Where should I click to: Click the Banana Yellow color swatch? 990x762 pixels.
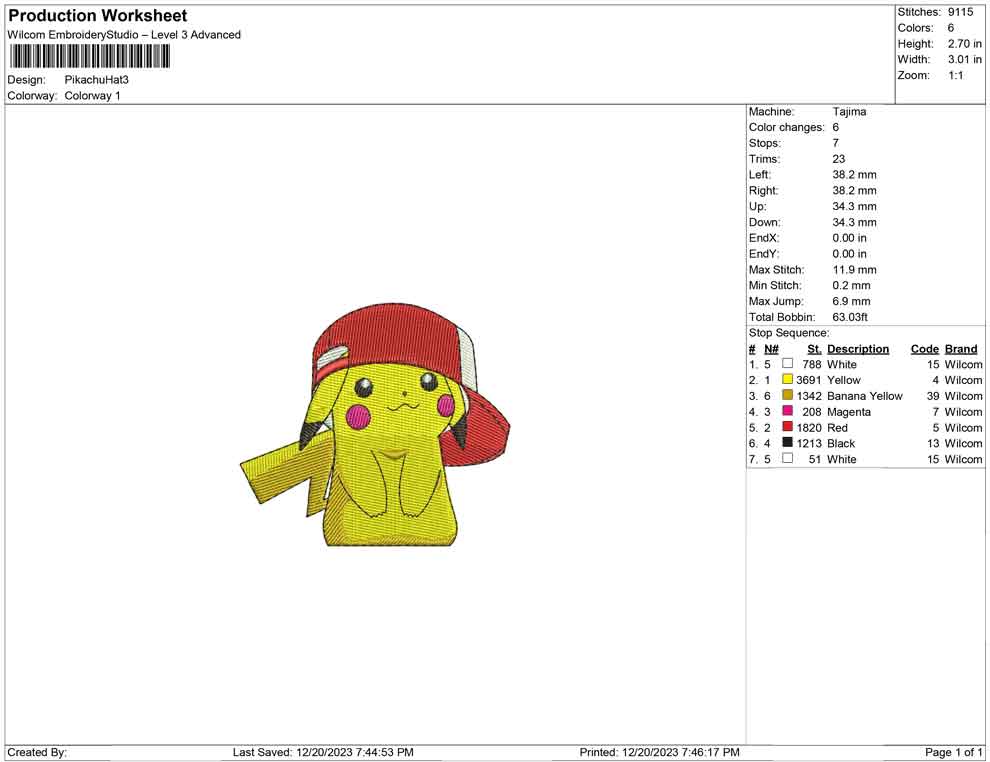(787, 395)
